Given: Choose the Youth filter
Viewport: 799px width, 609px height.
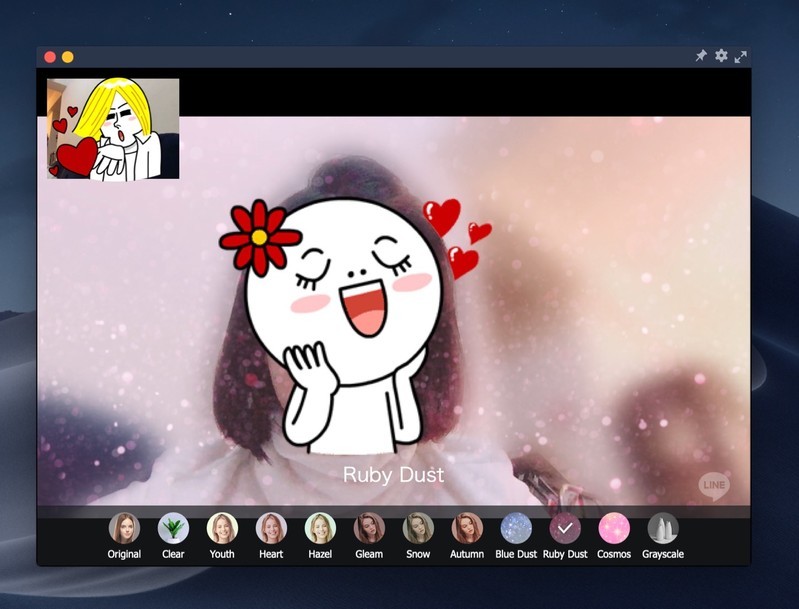Looking at the screenshot, I should (x=222, y=528).
